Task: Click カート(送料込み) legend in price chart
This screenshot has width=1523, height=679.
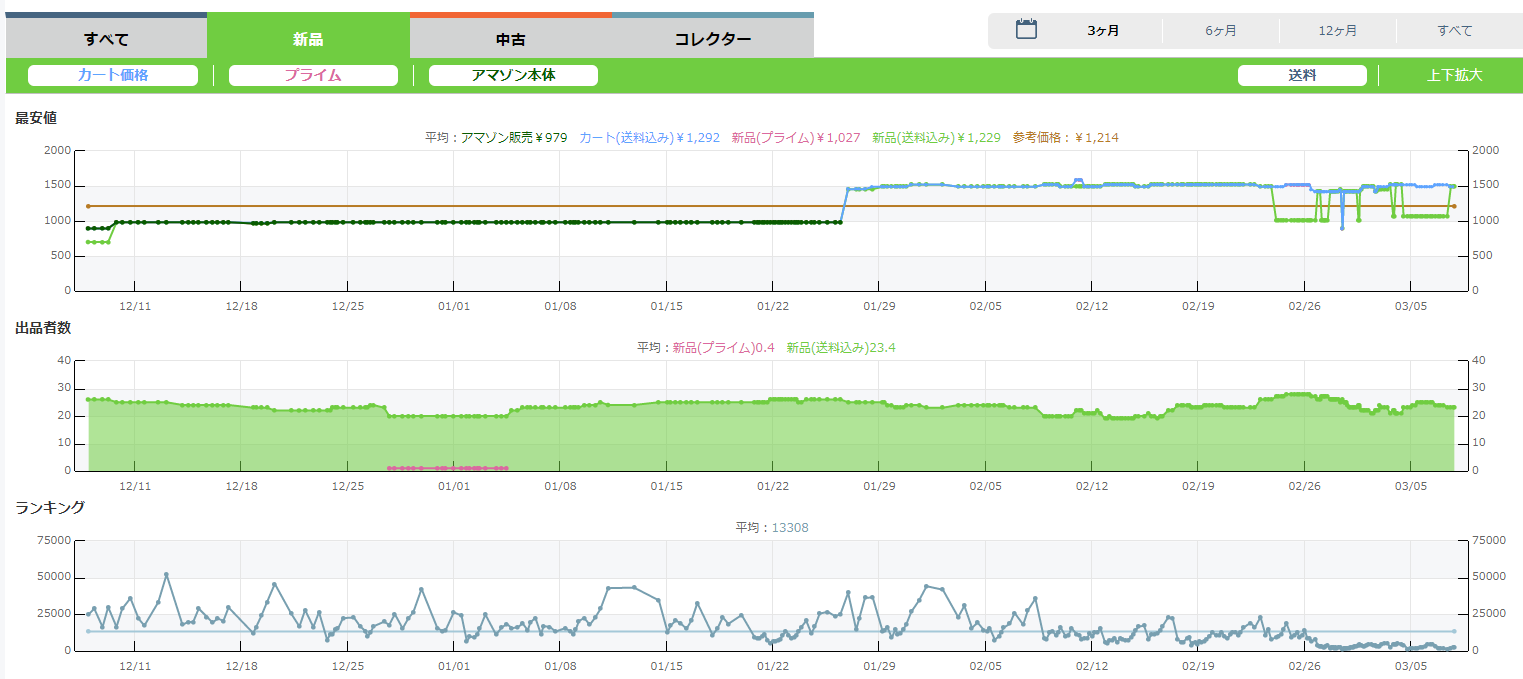Action: [x=649, y=138]
